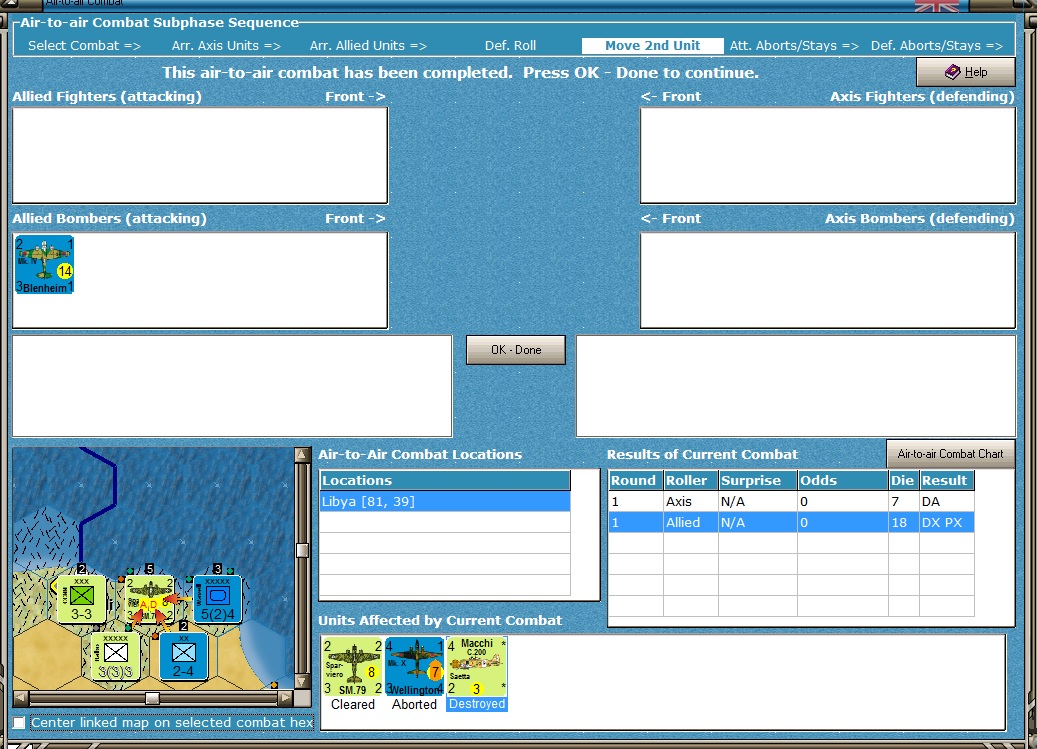Click the Round column header

636,481
